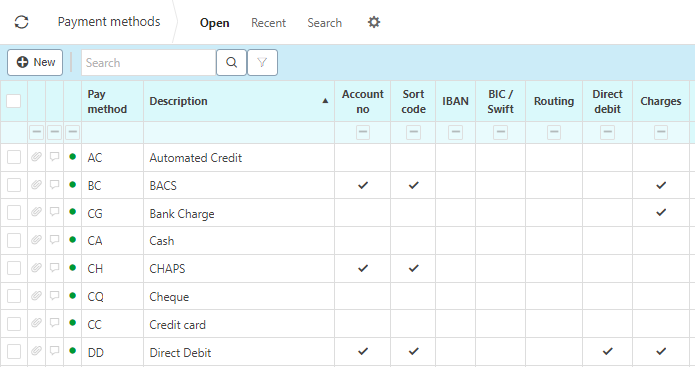Open the comment bubble for BACS
Viewport: 695px width, 367px height.
pyautogui.click(x=54, y=185)
